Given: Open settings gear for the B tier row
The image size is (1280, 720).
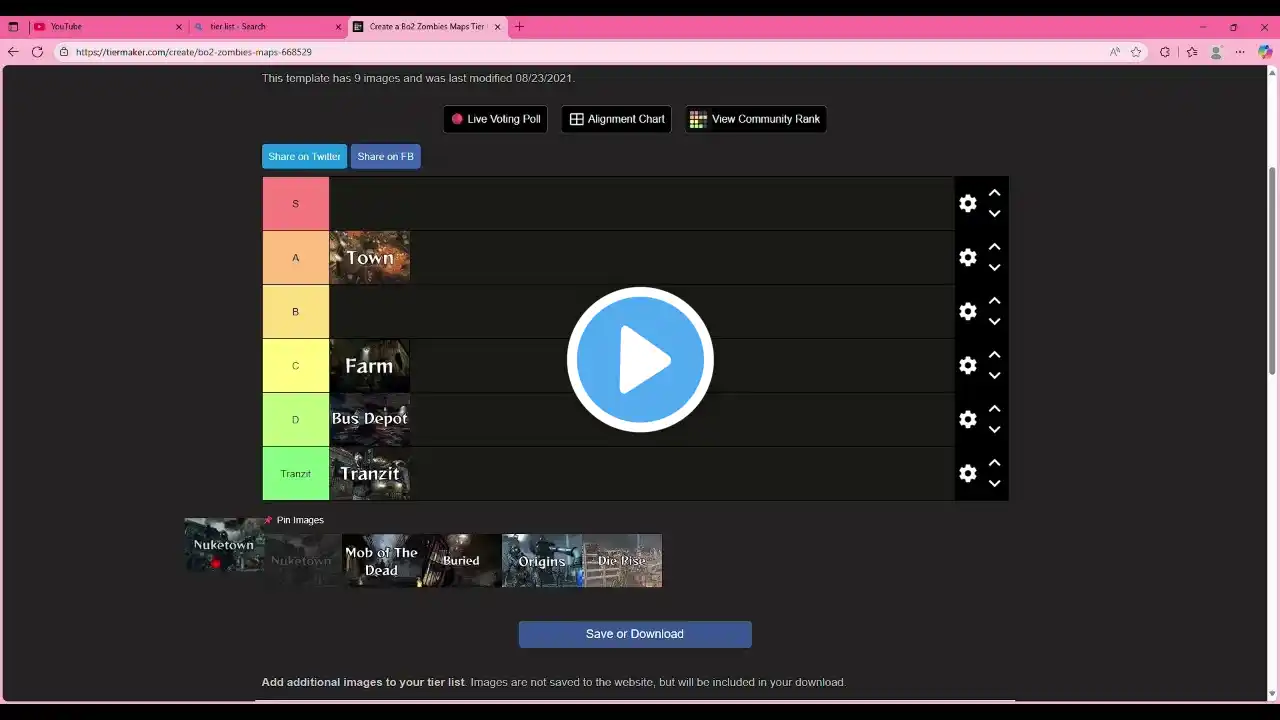Looking at the screenshot, I should coord(968,311).
